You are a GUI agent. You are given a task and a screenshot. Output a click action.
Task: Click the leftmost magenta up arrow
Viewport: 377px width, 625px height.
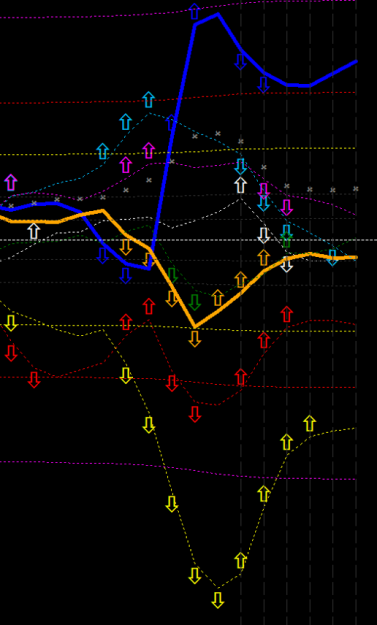(x=11, y=183)
